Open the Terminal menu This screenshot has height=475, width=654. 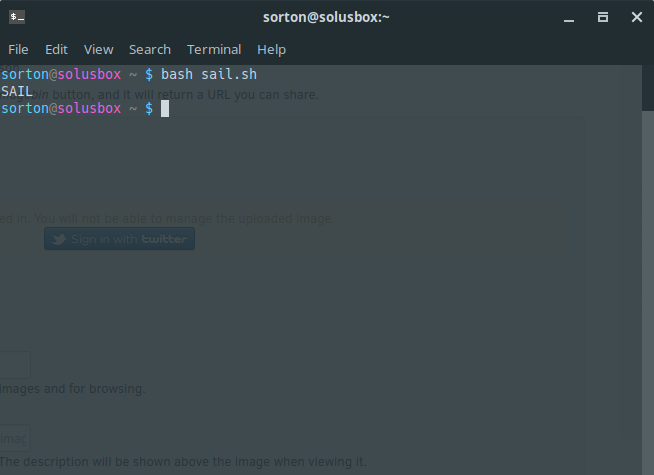coord(214,50)
